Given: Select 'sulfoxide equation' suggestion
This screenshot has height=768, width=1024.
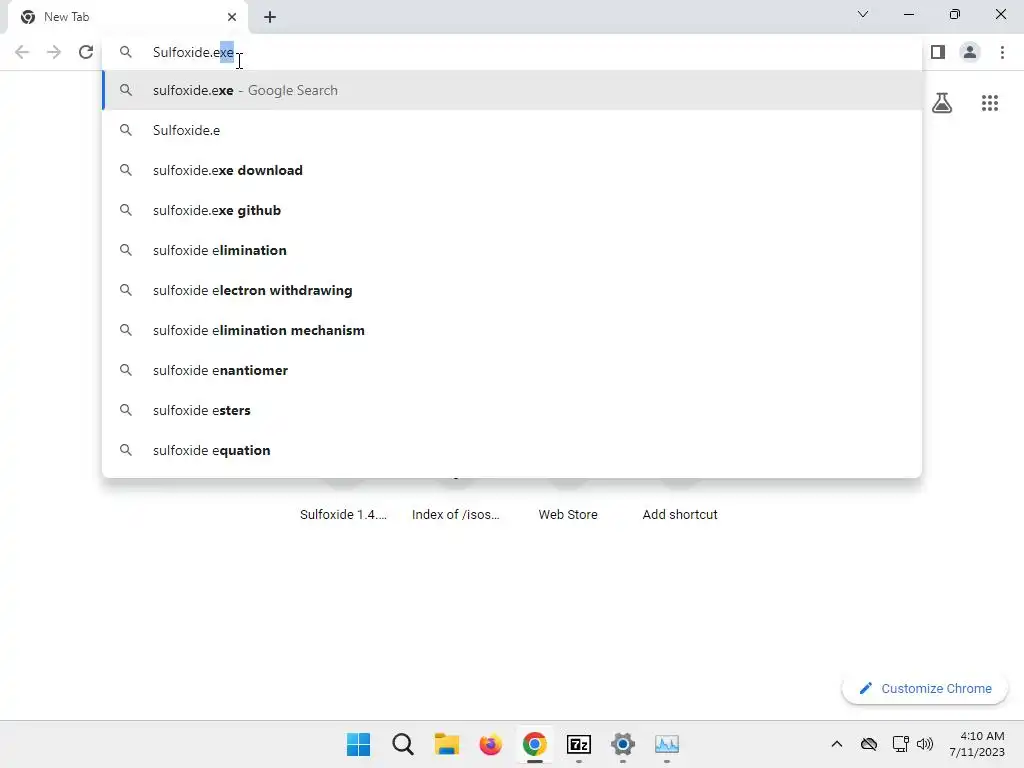Looking at the screenshot, I should (x=512, y=450).
